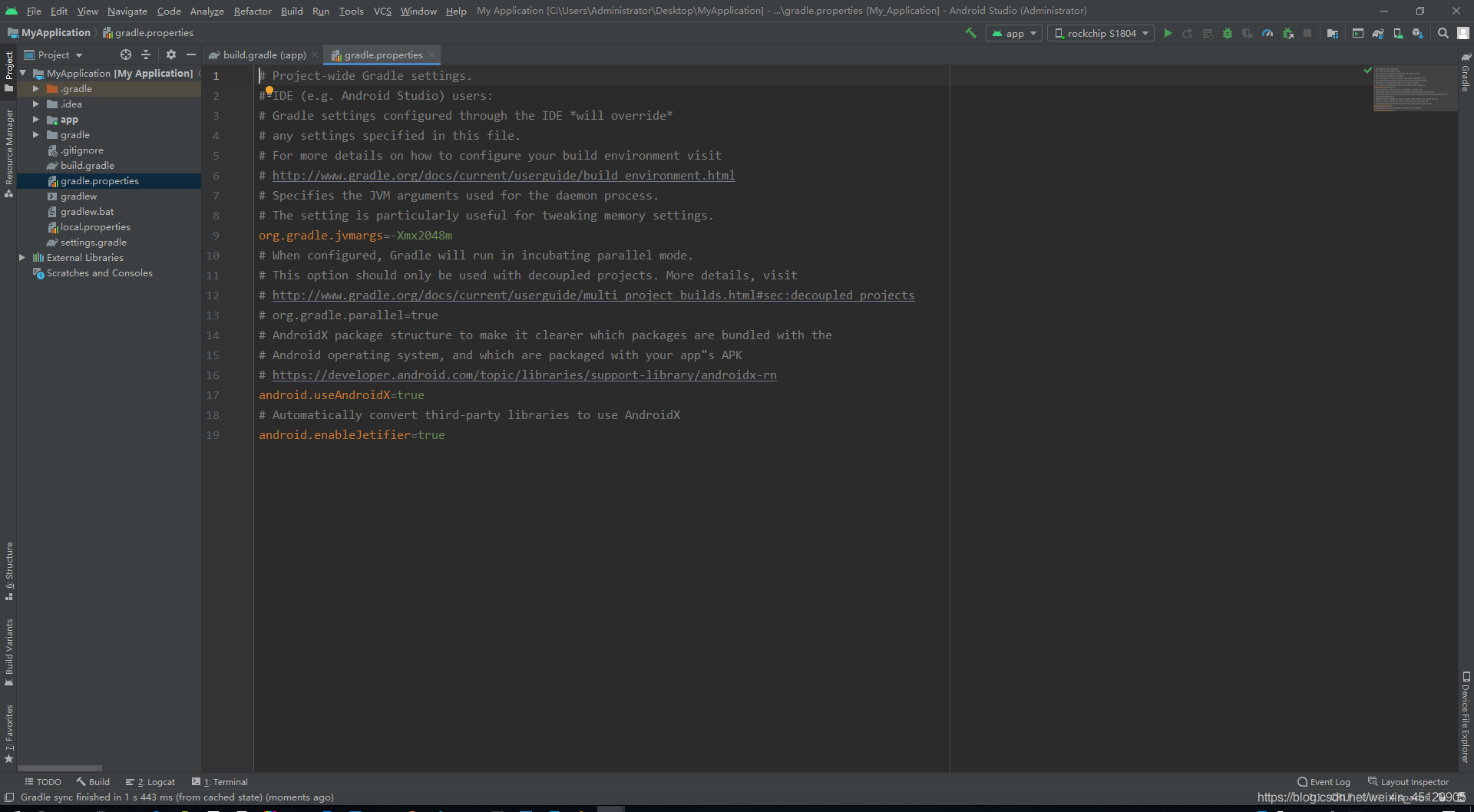1474x812 pixels.
Task: Expand External Libraries node
Action: click(x=22, y=257)
